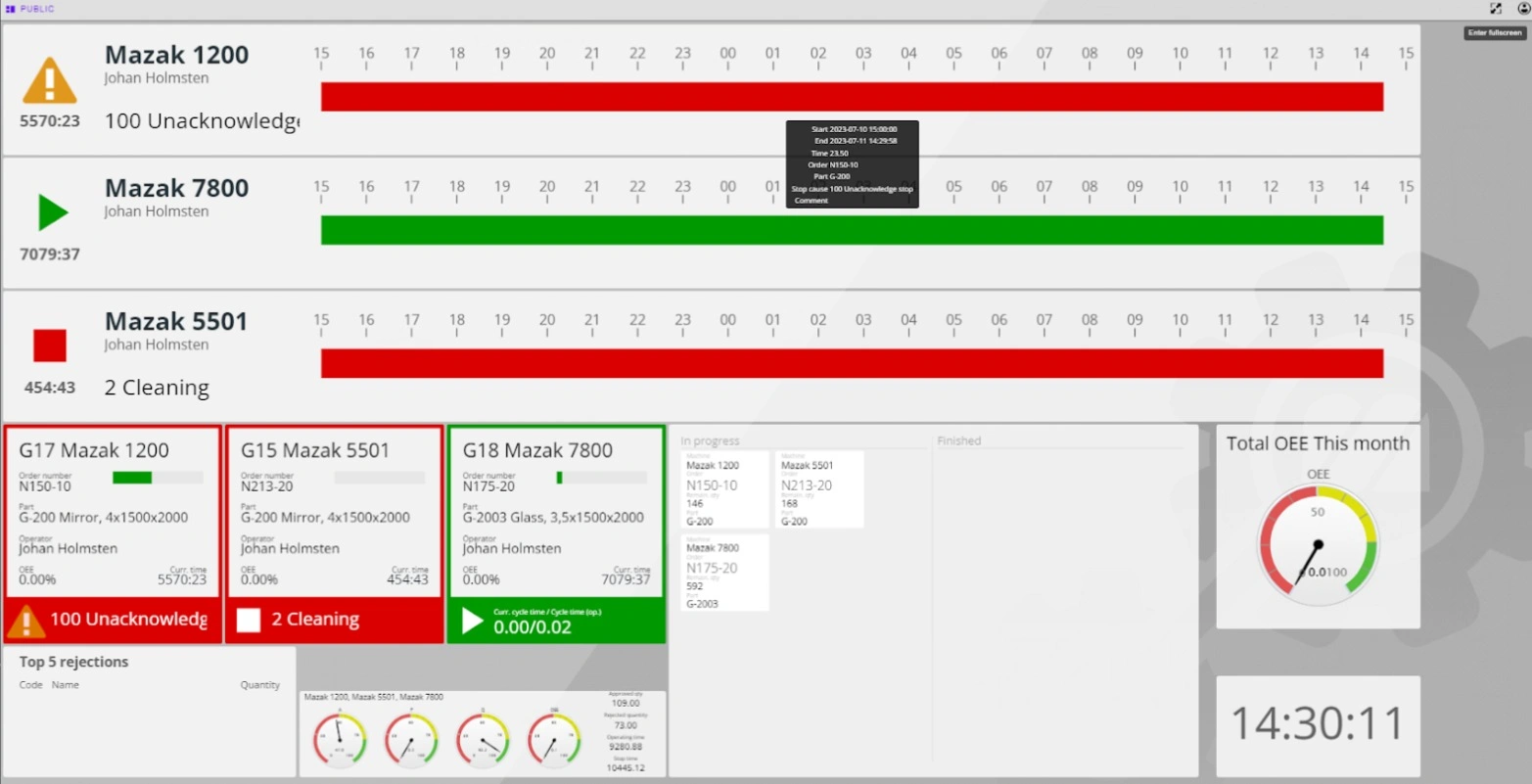Click the green play icon for Mazak 7800
The width and height of the screenshot is (1532, 784).
[x=52, y=212]
